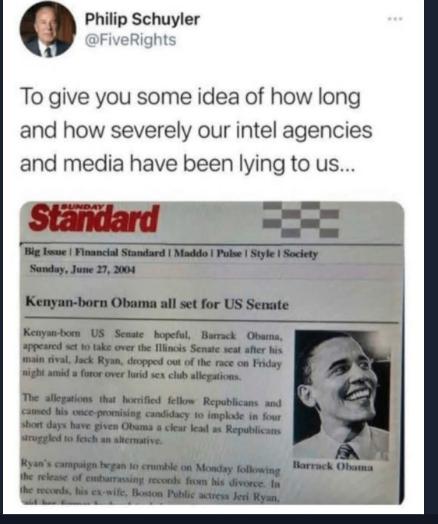Click the Philip Schuyler display name
Screen dimensions: 438x524
pos(142,19)
